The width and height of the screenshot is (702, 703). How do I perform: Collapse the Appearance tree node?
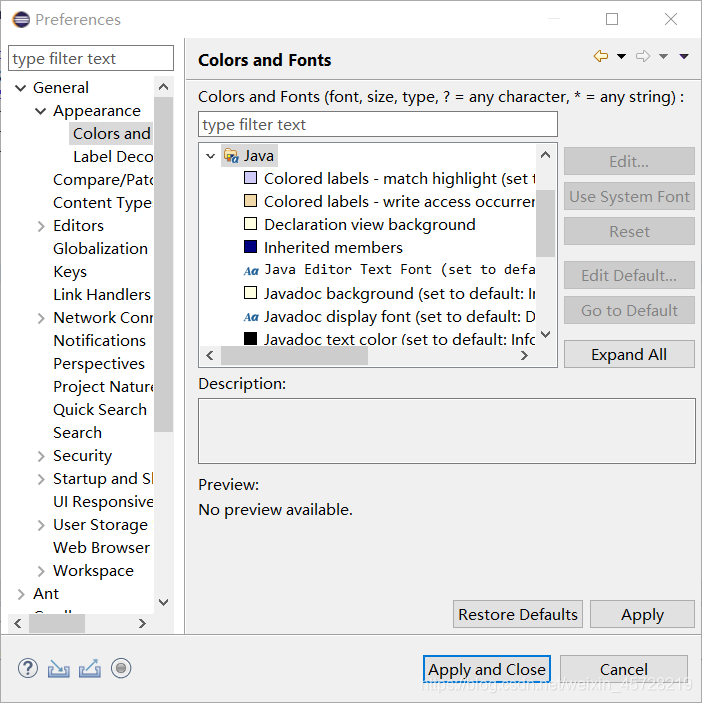coord(41,111)
